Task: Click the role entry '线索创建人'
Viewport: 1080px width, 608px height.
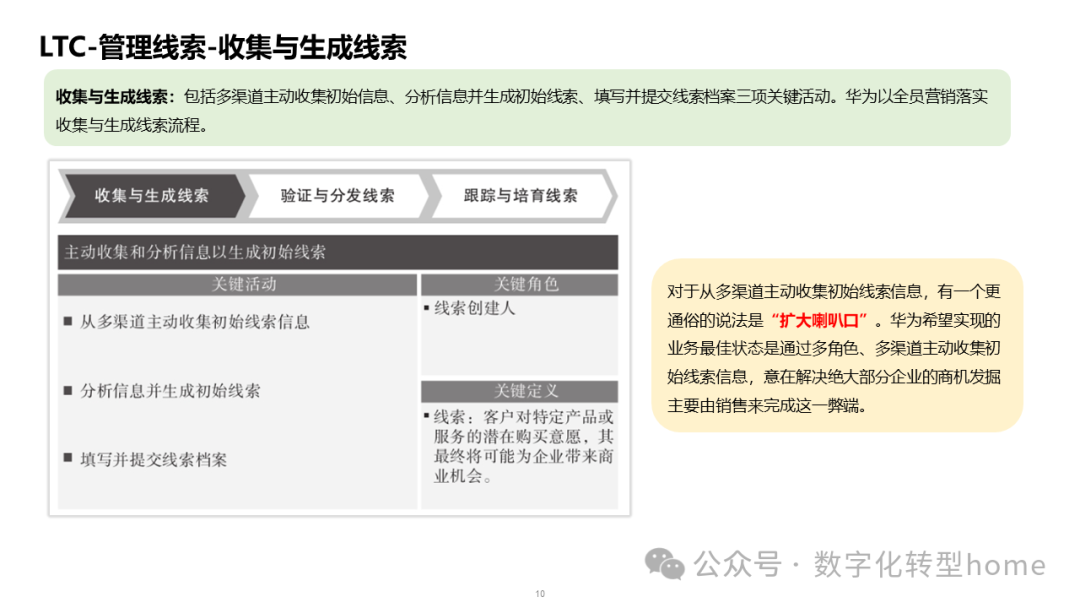Action: coord(474,308)
